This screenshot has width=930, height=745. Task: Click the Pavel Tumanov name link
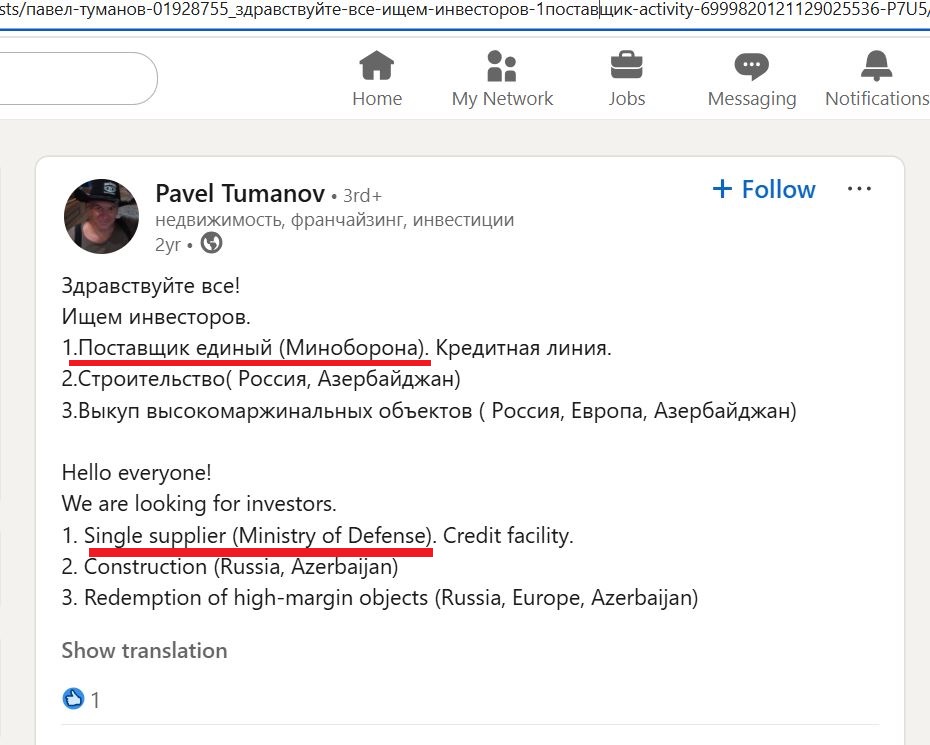point(240,193)
